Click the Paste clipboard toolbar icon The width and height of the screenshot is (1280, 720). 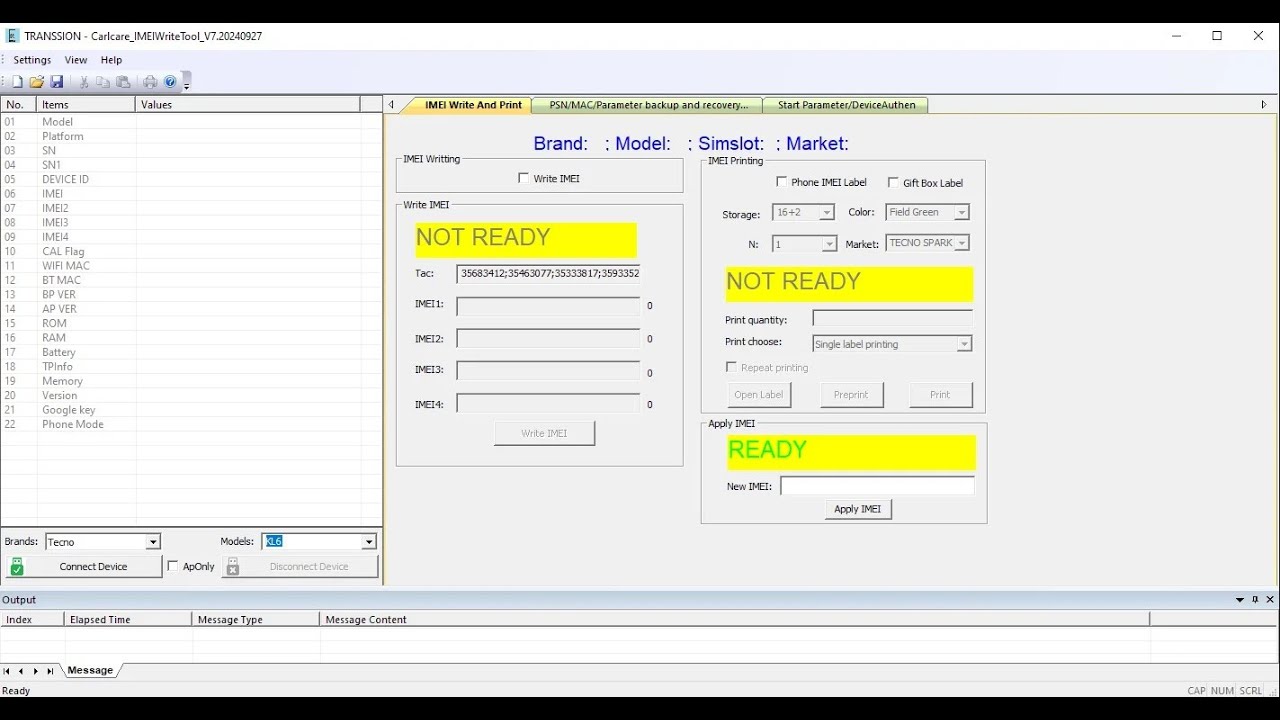(x=123, y=82)
